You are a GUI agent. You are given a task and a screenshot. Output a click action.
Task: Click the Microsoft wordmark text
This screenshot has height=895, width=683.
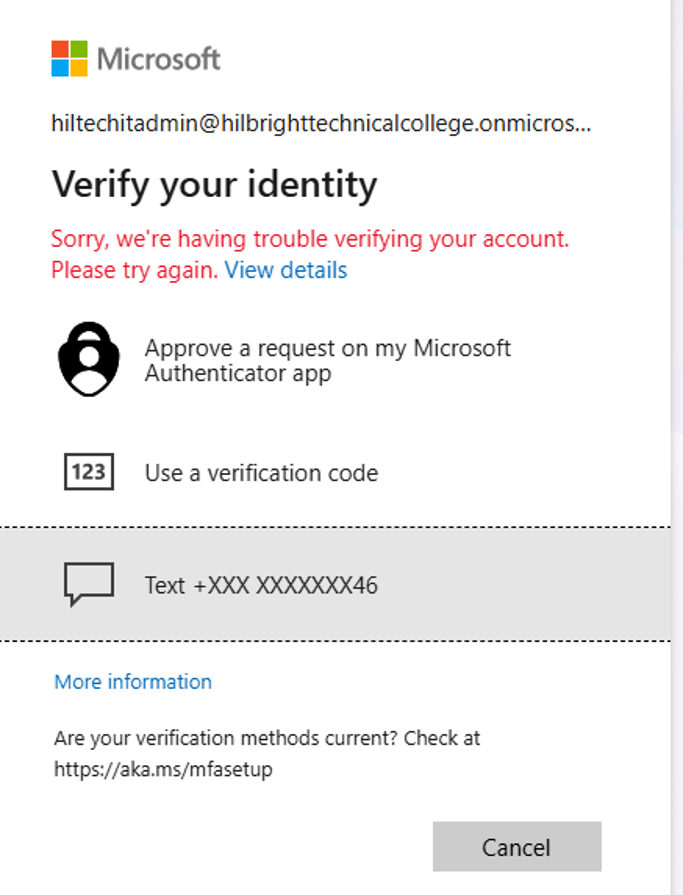tap(159, 59)
